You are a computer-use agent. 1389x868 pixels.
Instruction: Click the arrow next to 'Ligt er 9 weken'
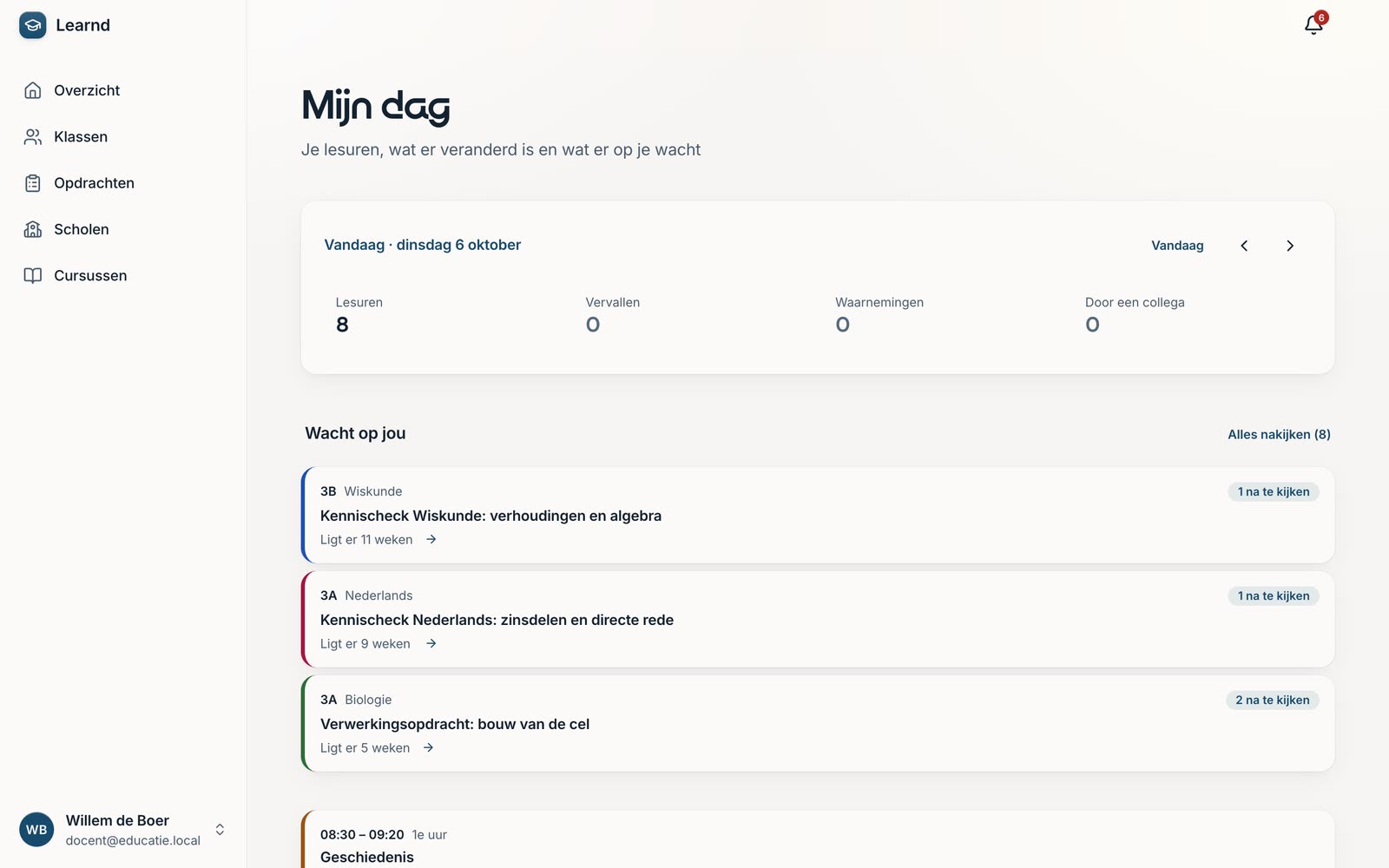tap(431, 644)
